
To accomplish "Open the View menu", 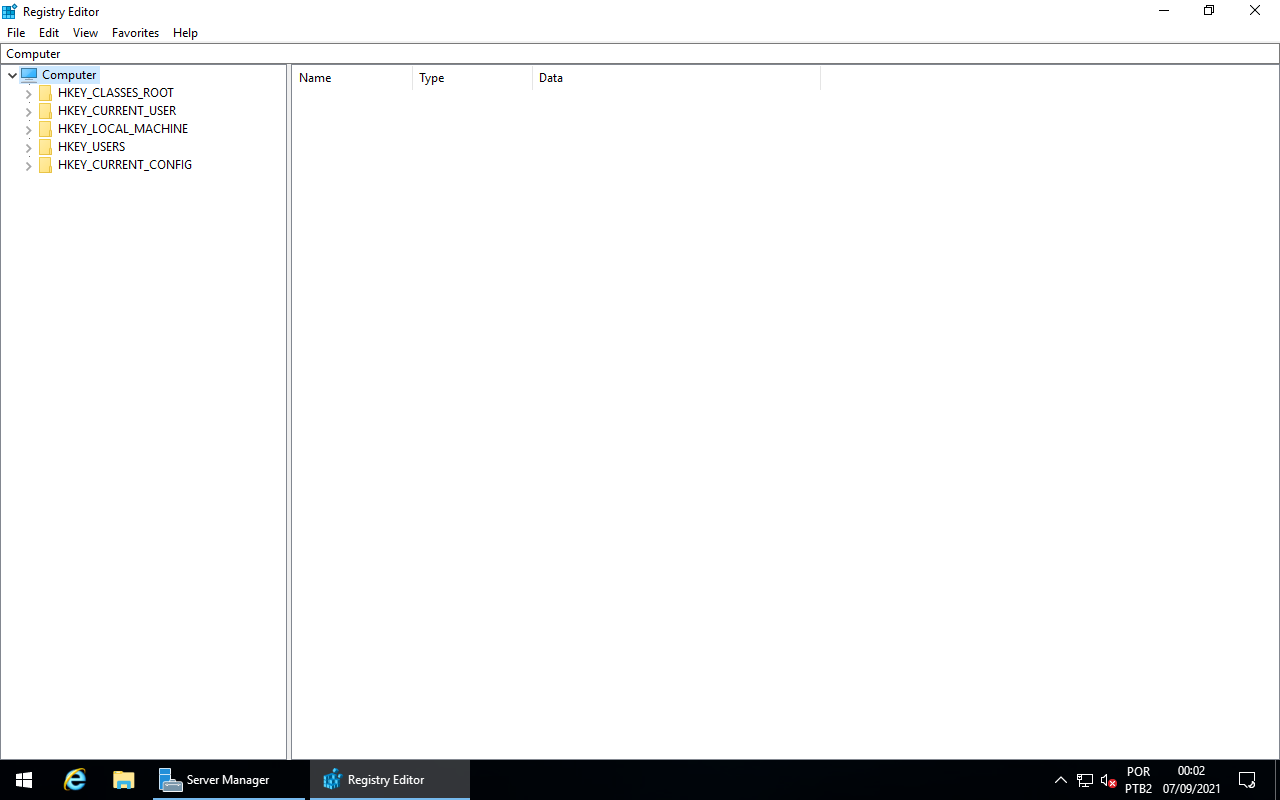I will (85, 32).
